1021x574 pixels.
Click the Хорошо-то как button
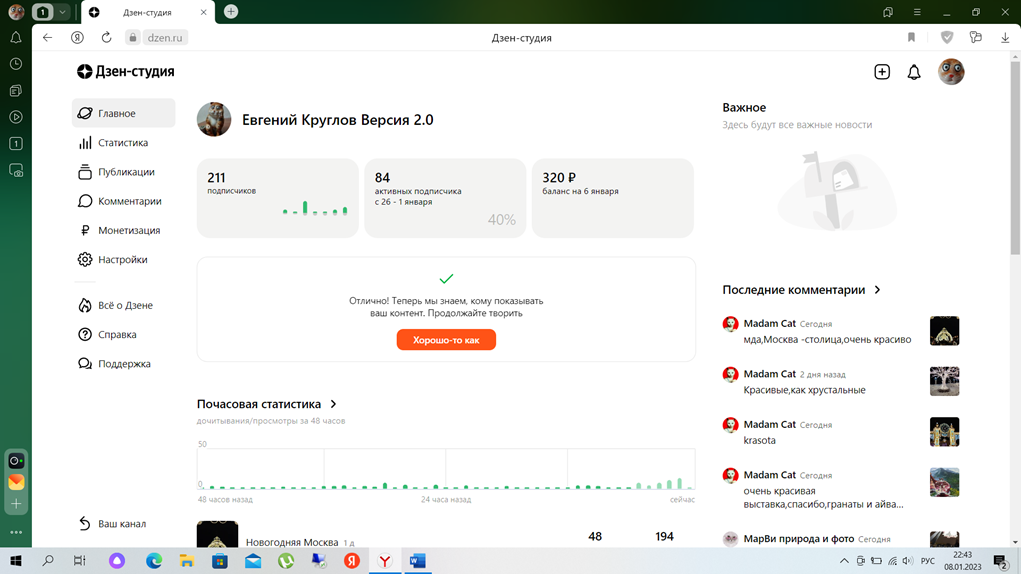446,340
